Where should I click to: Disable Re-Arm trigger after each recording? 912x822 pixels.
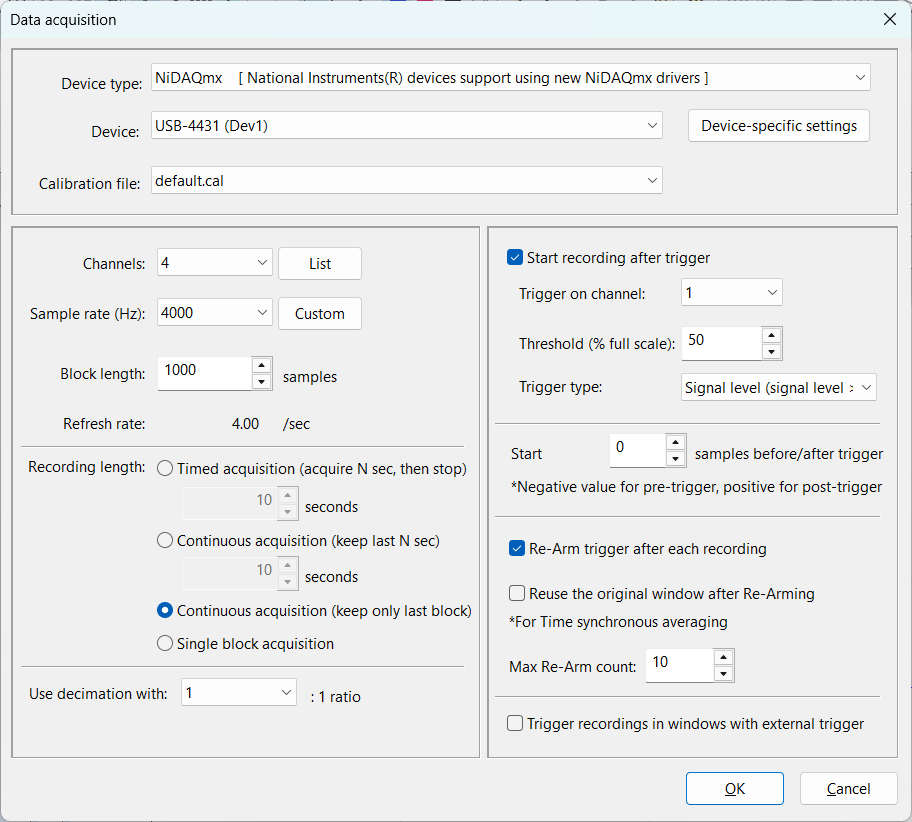[x=517, y=548]
